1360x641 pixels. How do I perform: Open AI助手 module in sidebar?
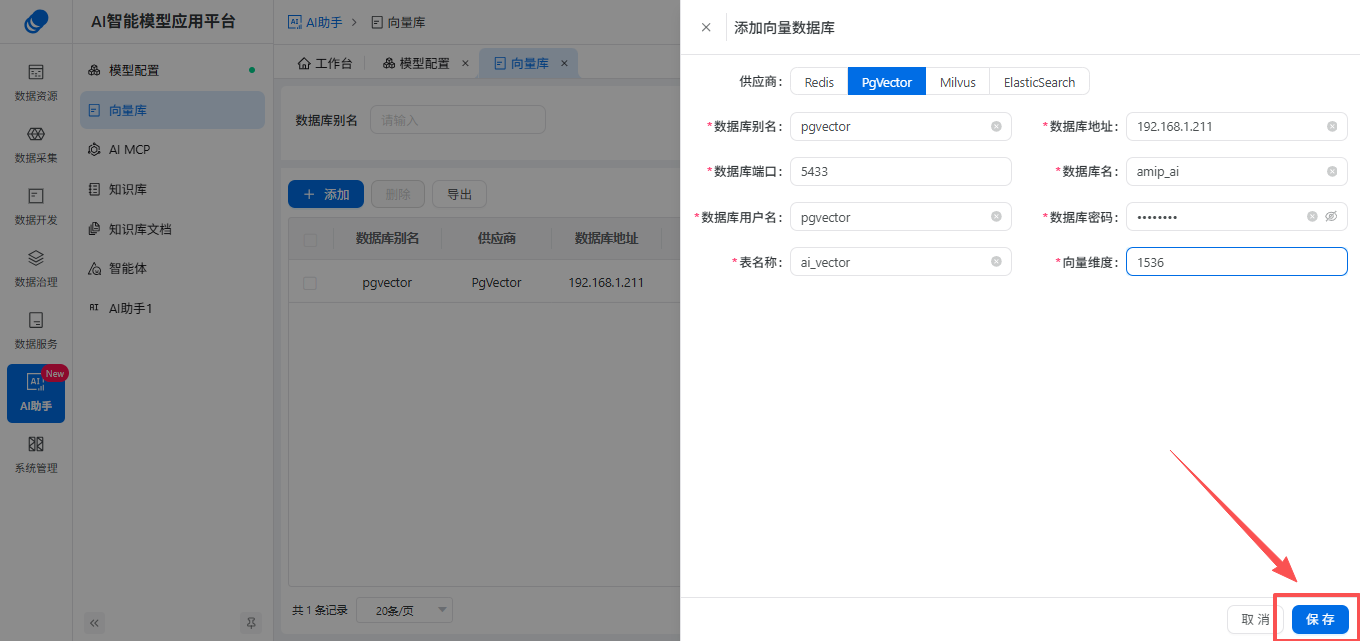[x=36, y=393]
